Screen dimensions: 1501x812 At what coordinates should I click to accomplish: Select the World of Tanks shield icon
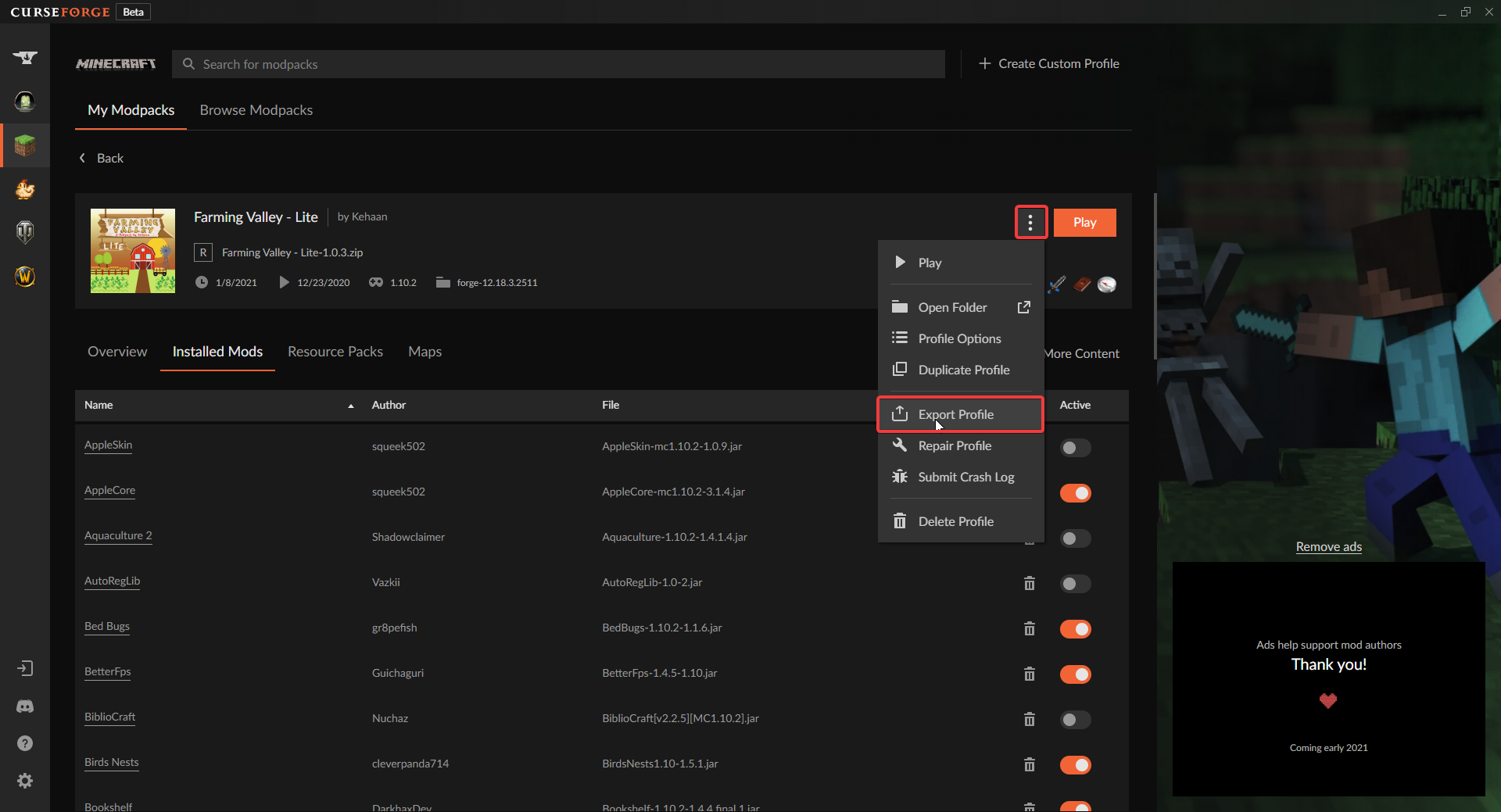(x=25, y=232)
